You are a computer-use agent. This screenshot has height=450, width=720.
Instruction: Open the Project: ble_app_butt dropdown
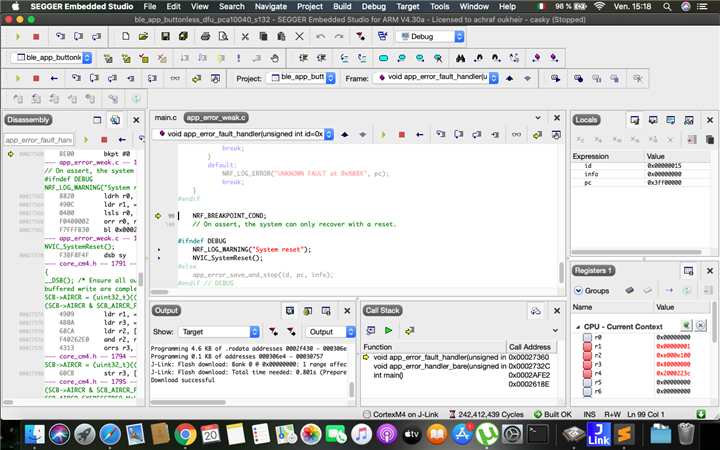301,78
